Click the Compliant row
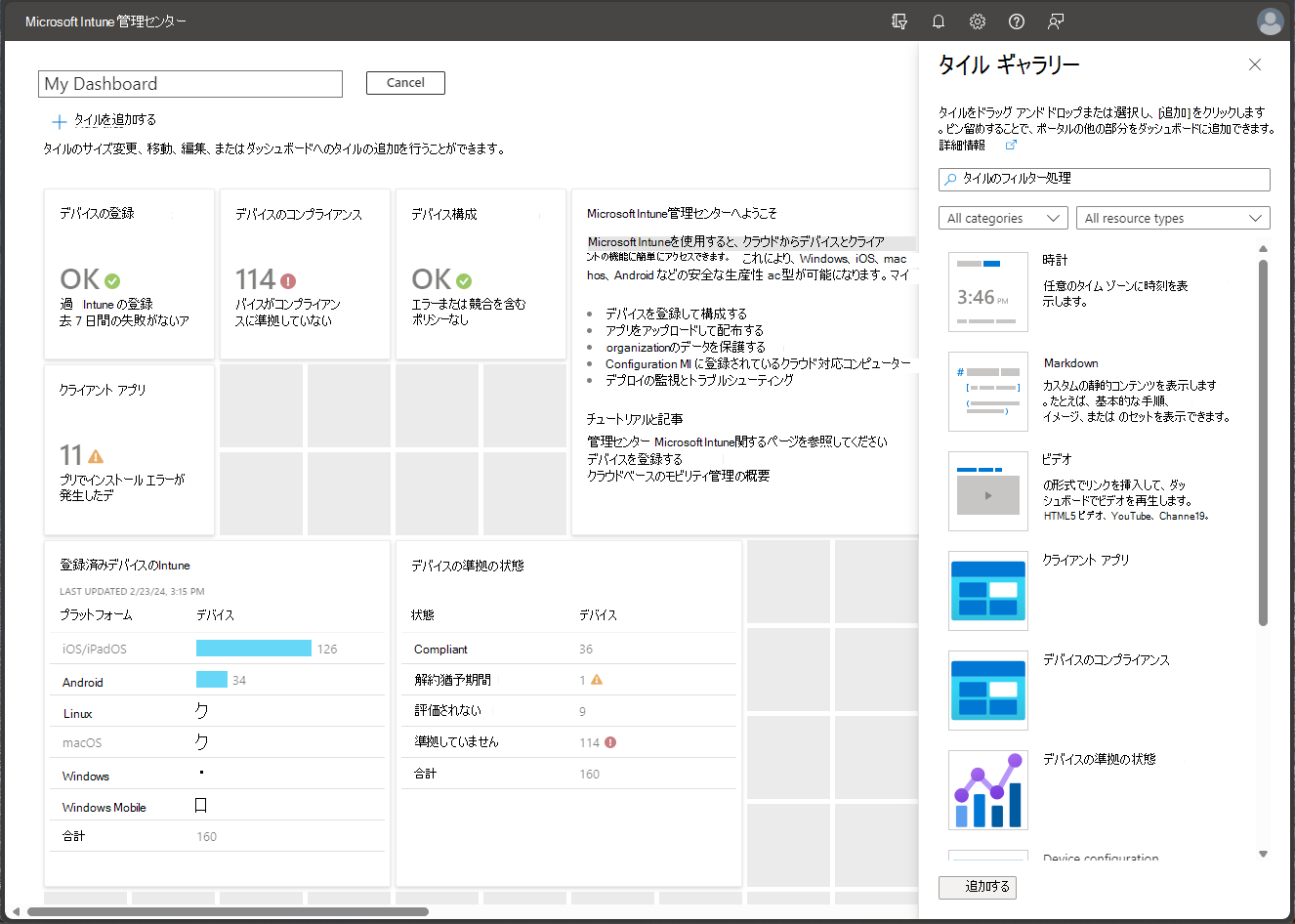The width and height of the screenshot is (1295, 924). pos(568,649)
